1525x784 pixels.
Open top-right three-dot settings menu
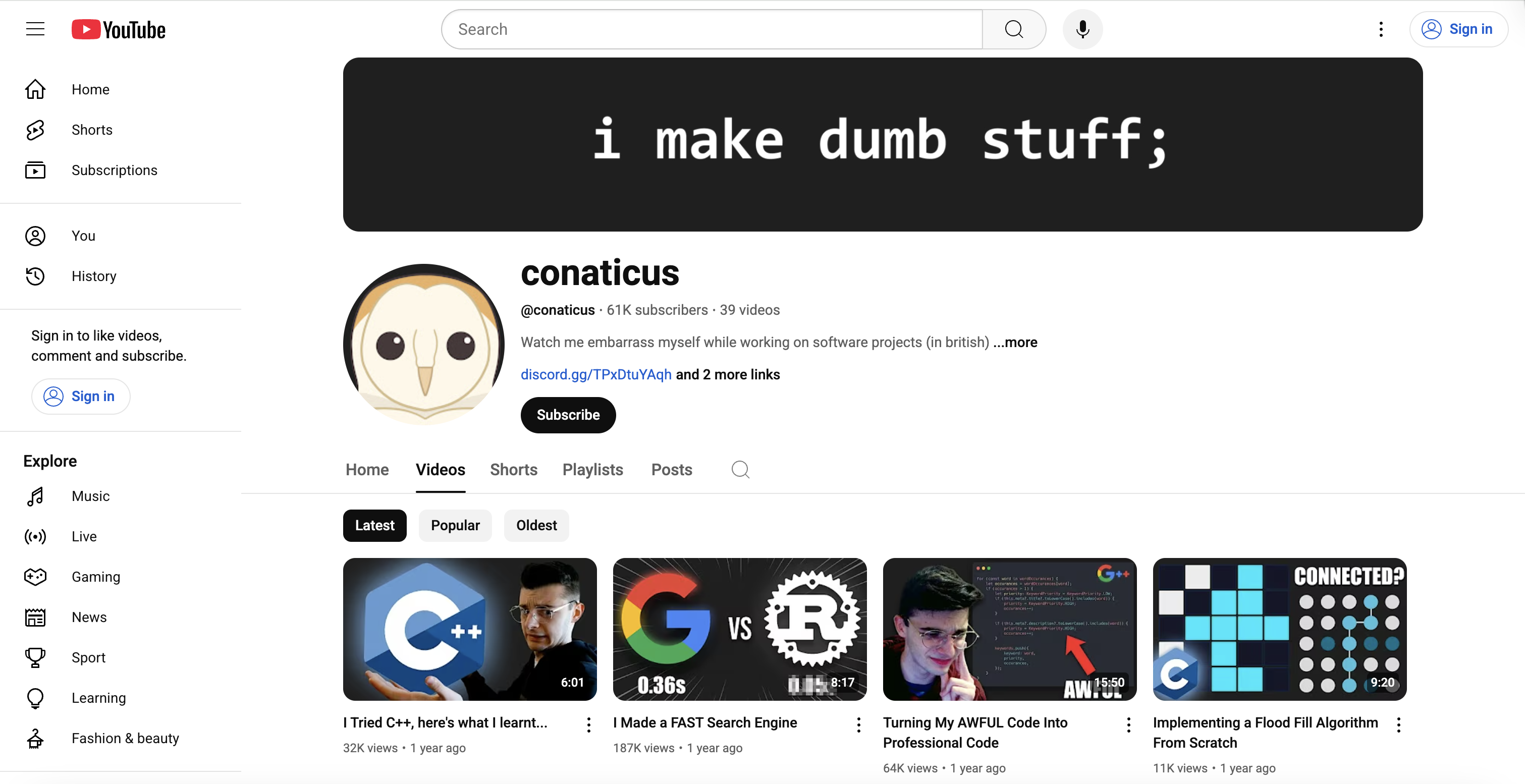[x=1381, y=29]
